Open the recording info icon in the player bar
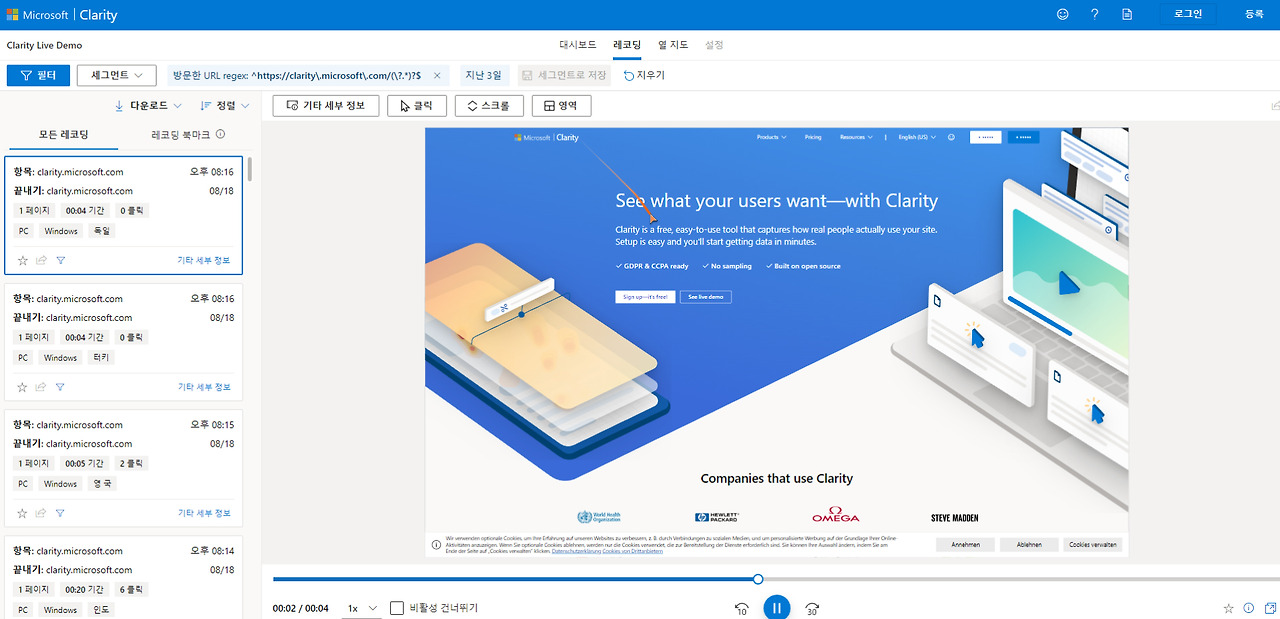 [x=1248, y=608]
